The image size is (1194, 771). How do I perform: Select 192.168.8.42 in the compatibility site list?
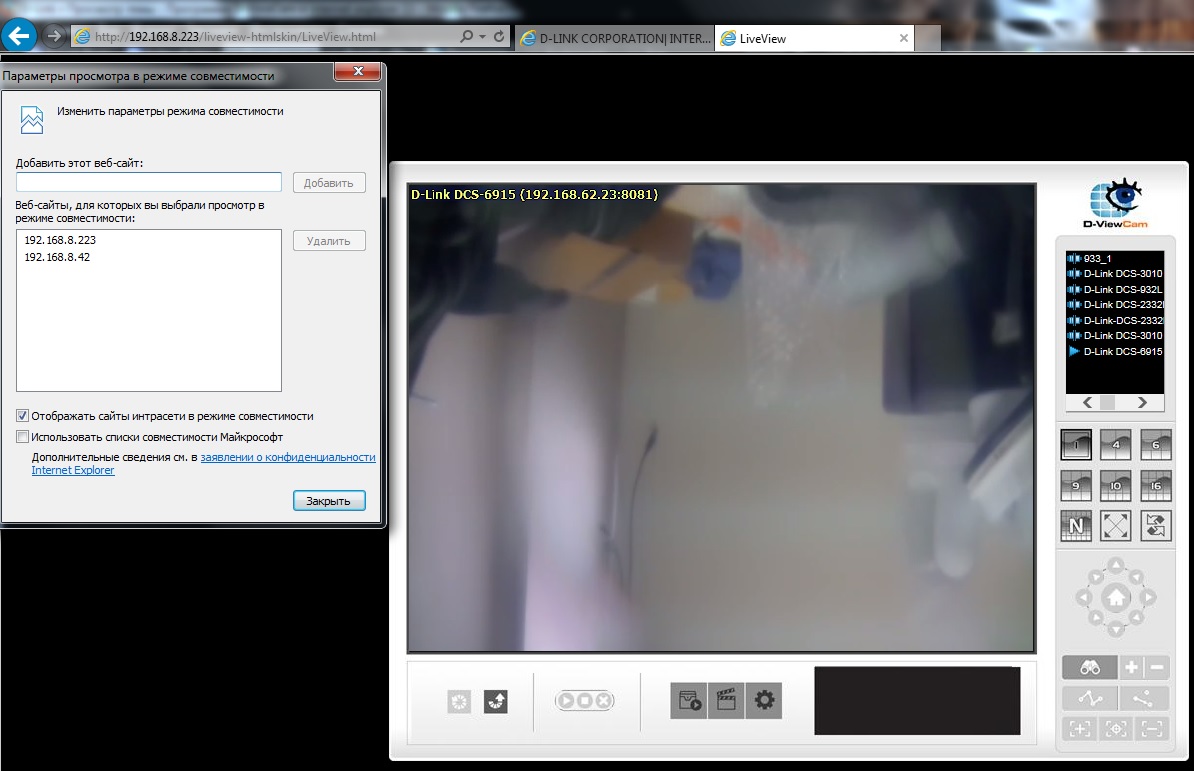point(57,257)
